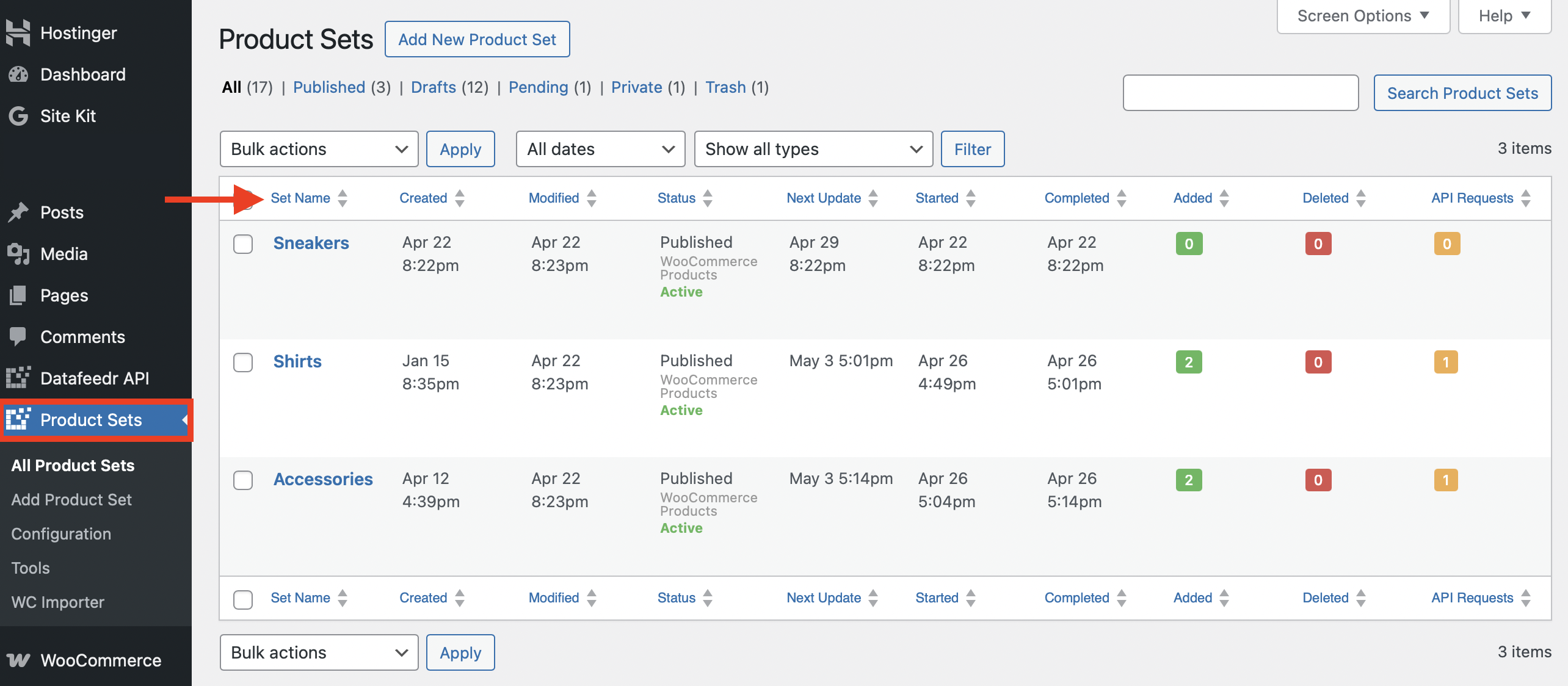Viewport: 1568px width, 686px height.
Task: Click the Pages icon in sidebar
Action: 18,295
